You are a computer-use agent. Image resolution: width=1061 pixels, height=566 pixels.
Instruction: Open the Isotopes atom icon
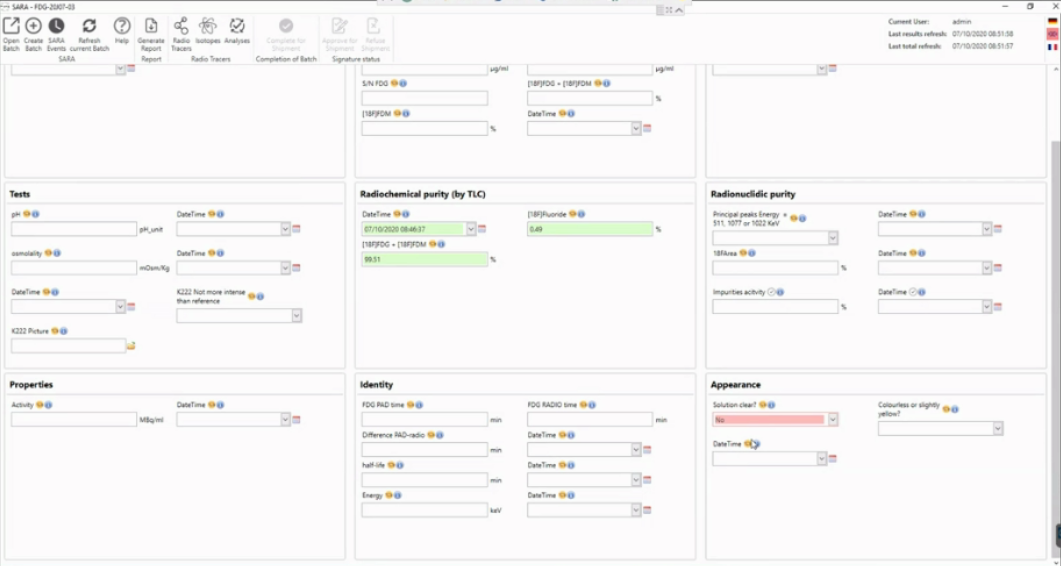208,27
